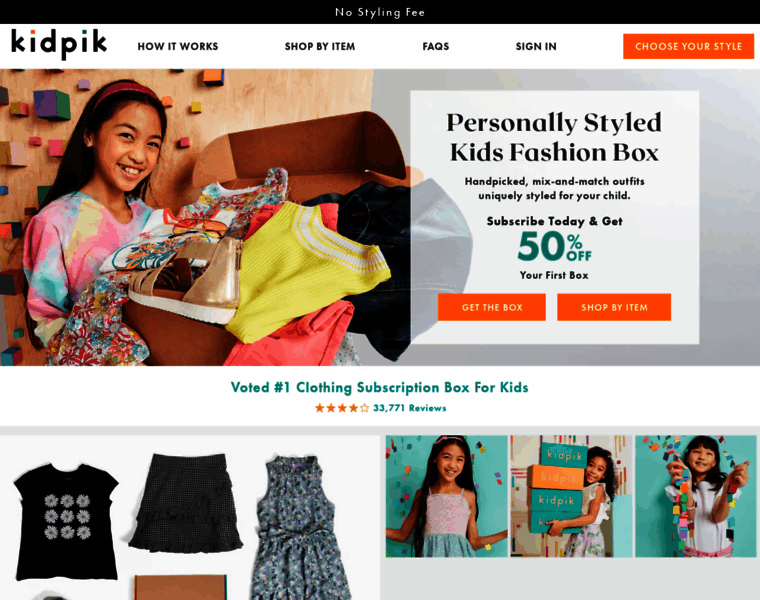Click the orange Shop By Item hero button
760x600 pixels.
(614, 307)
